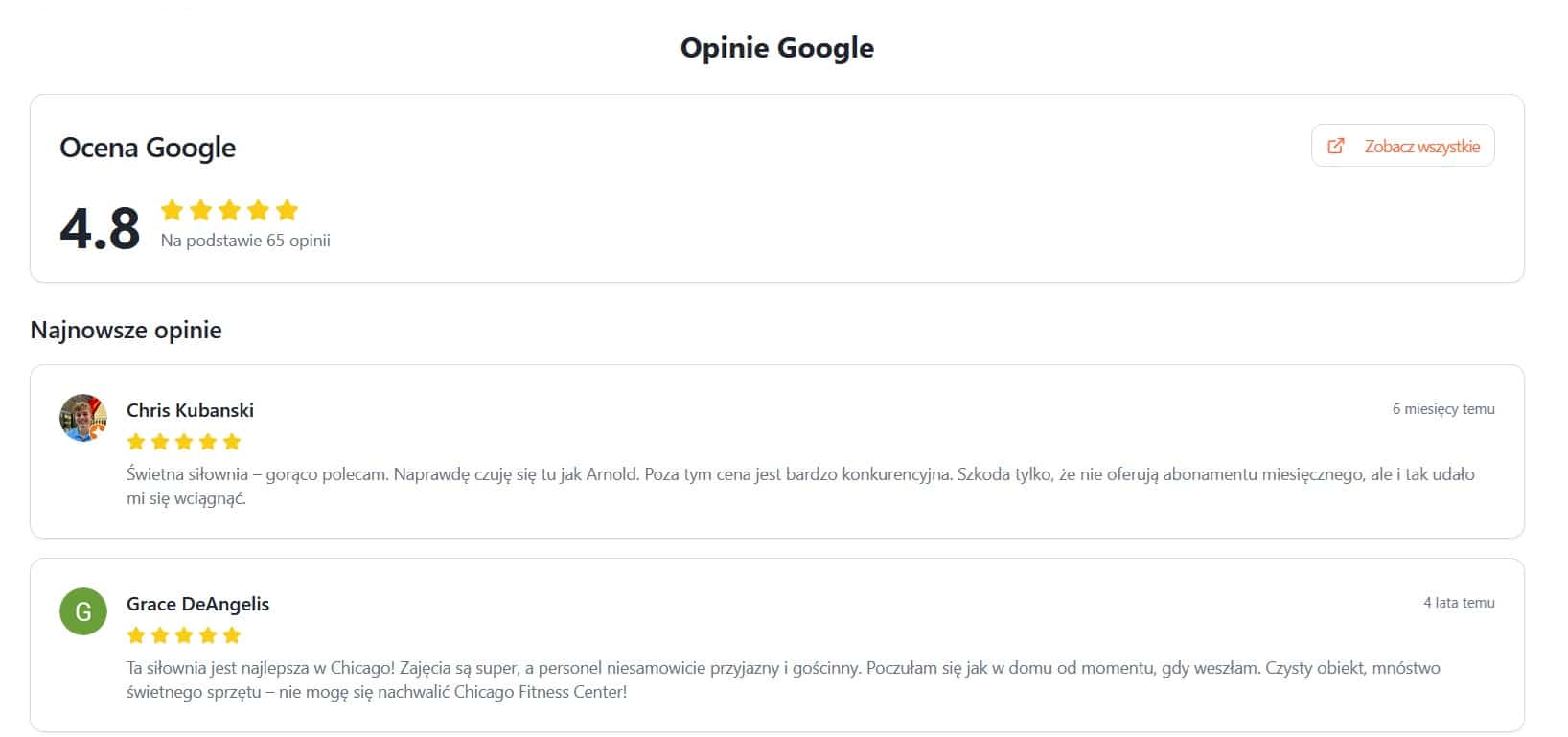The image size is (1568, 737).
Task: Click the "6 miesięcy temu" timestamp
Action: tap(1442, 409)
